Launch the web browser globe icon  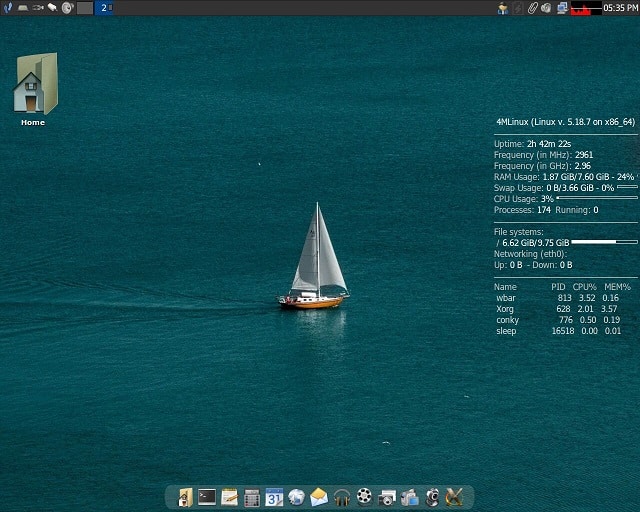click(297, 497)
